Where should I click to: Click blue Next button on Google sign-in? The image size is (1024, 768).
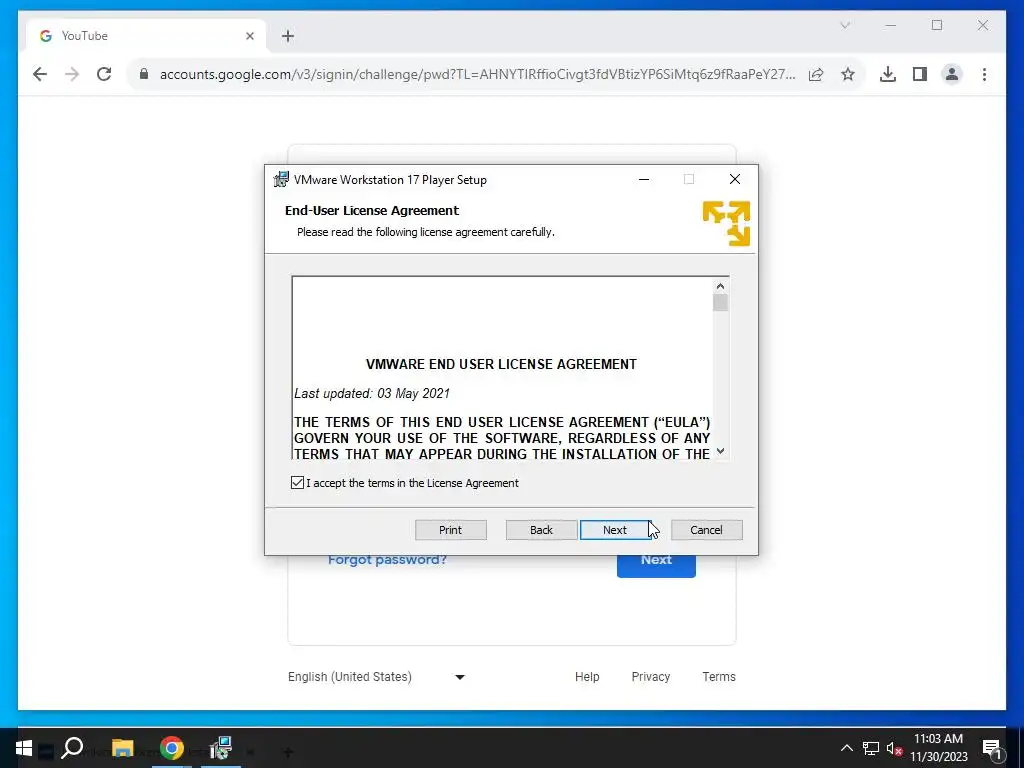[x=656, y=566]
